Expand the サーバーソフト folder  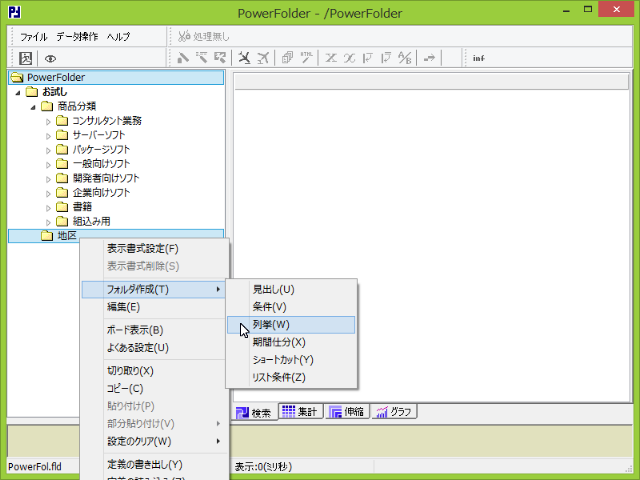click(x=48, y=136)
